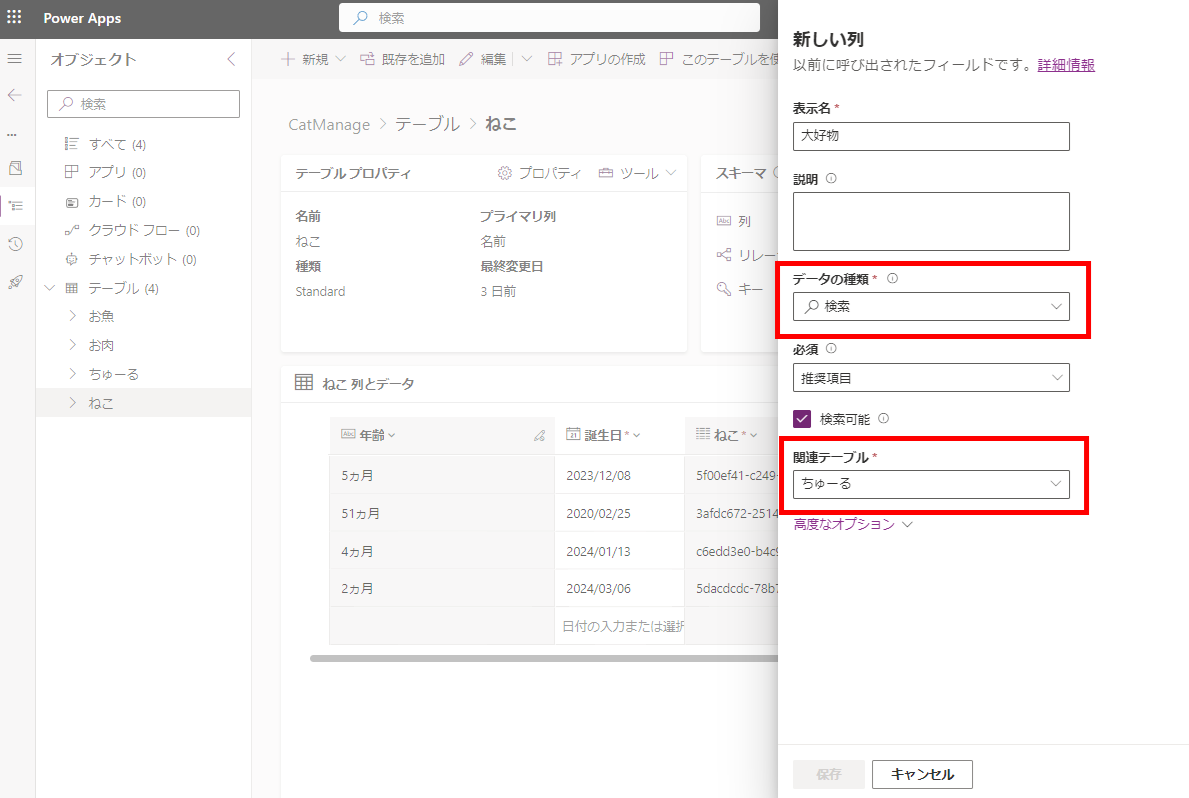Viewport: 1189px width, 798px height.
Task: Click 新規 in the command bar
Action: pos(304,59)
